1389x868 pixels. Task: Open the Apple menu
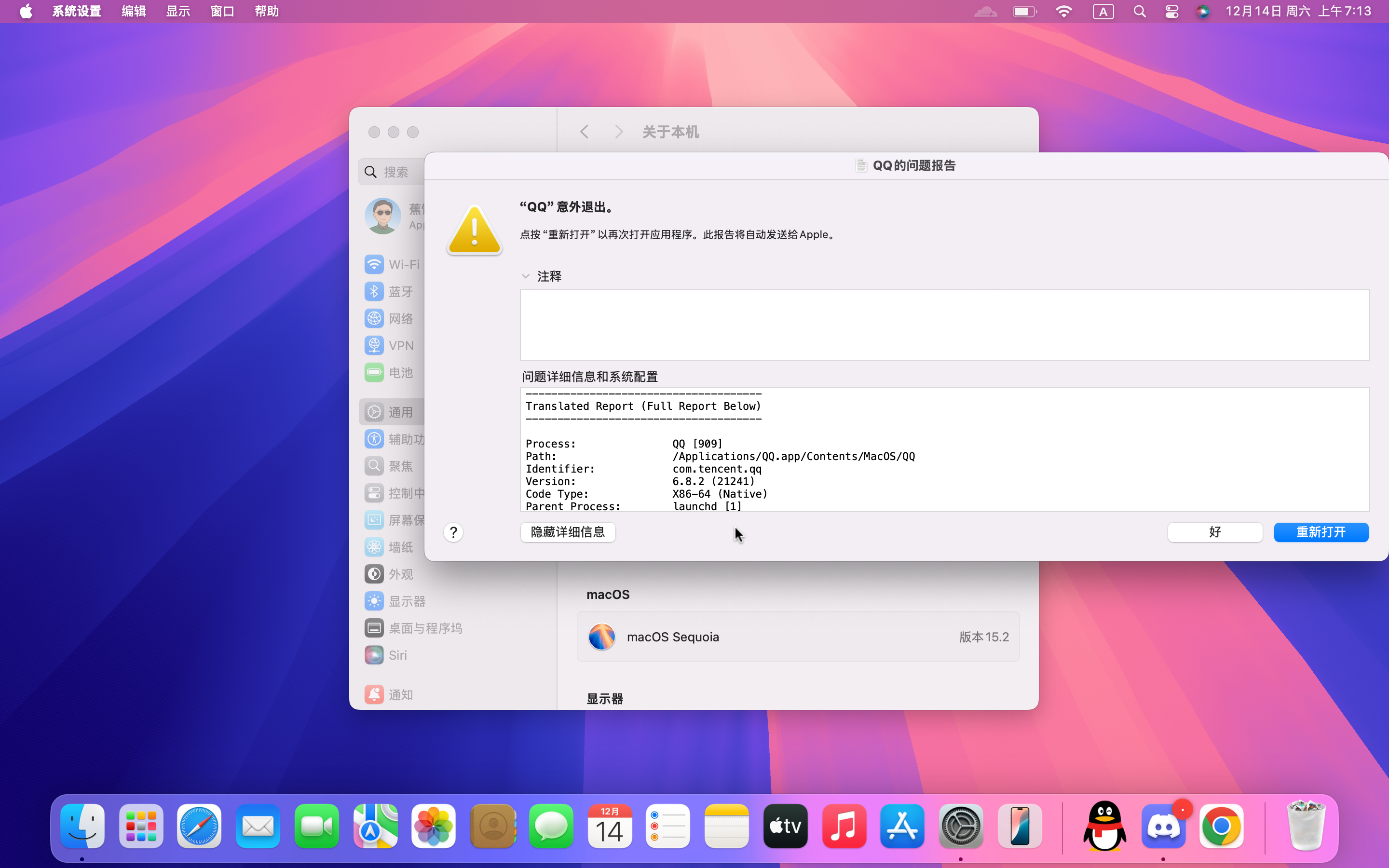point(26,12)
